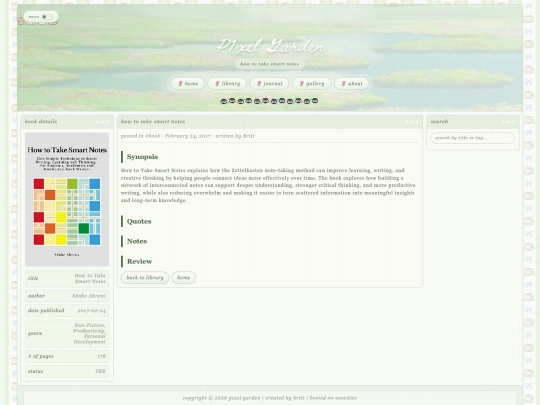The image size is (540, 405).
Task: Click the date published value 2017-02-24
Action: [x=92, y=311]
